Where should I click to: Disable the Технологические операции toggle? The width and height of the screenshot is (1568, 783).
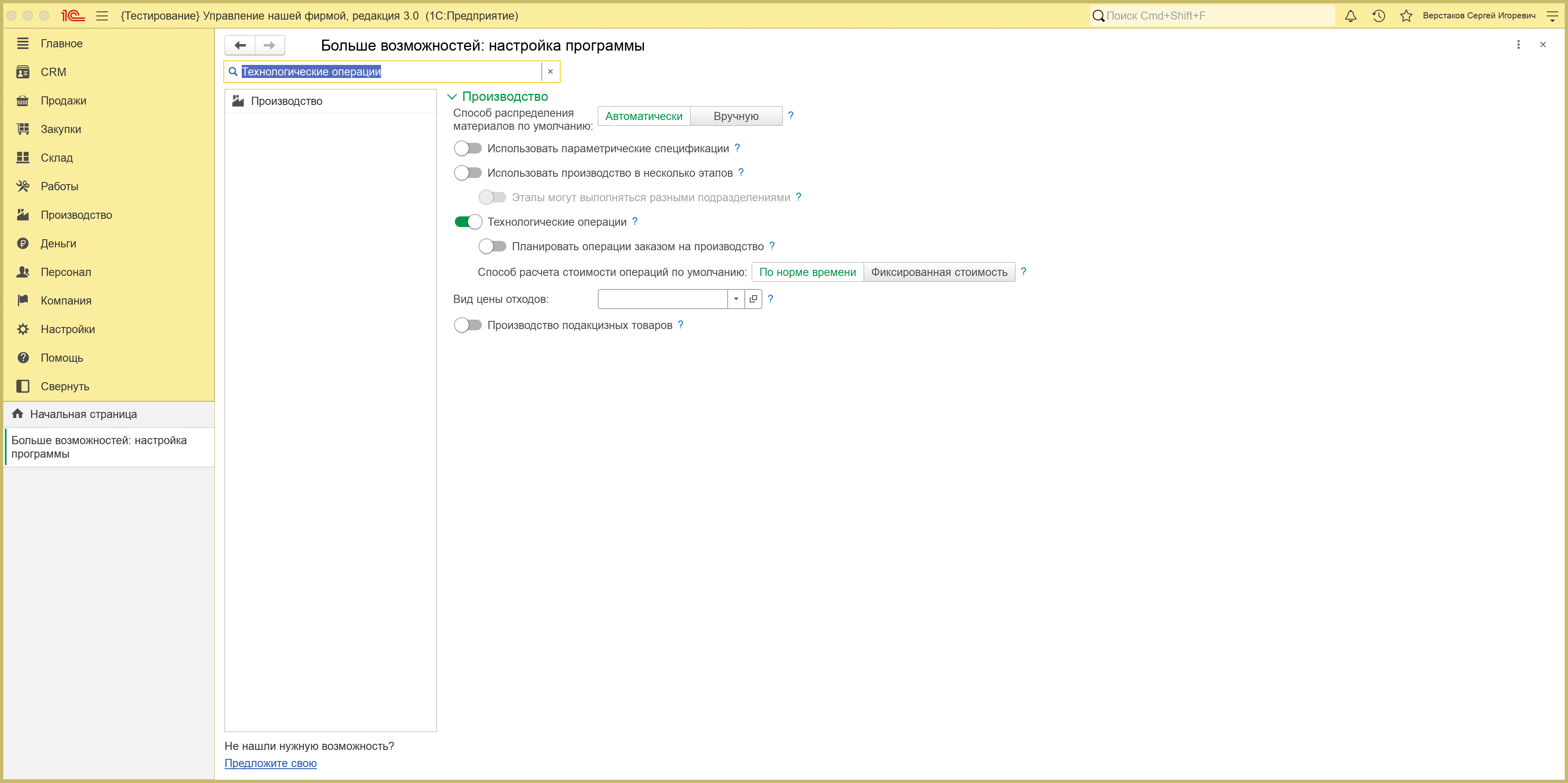pos(468,222)
